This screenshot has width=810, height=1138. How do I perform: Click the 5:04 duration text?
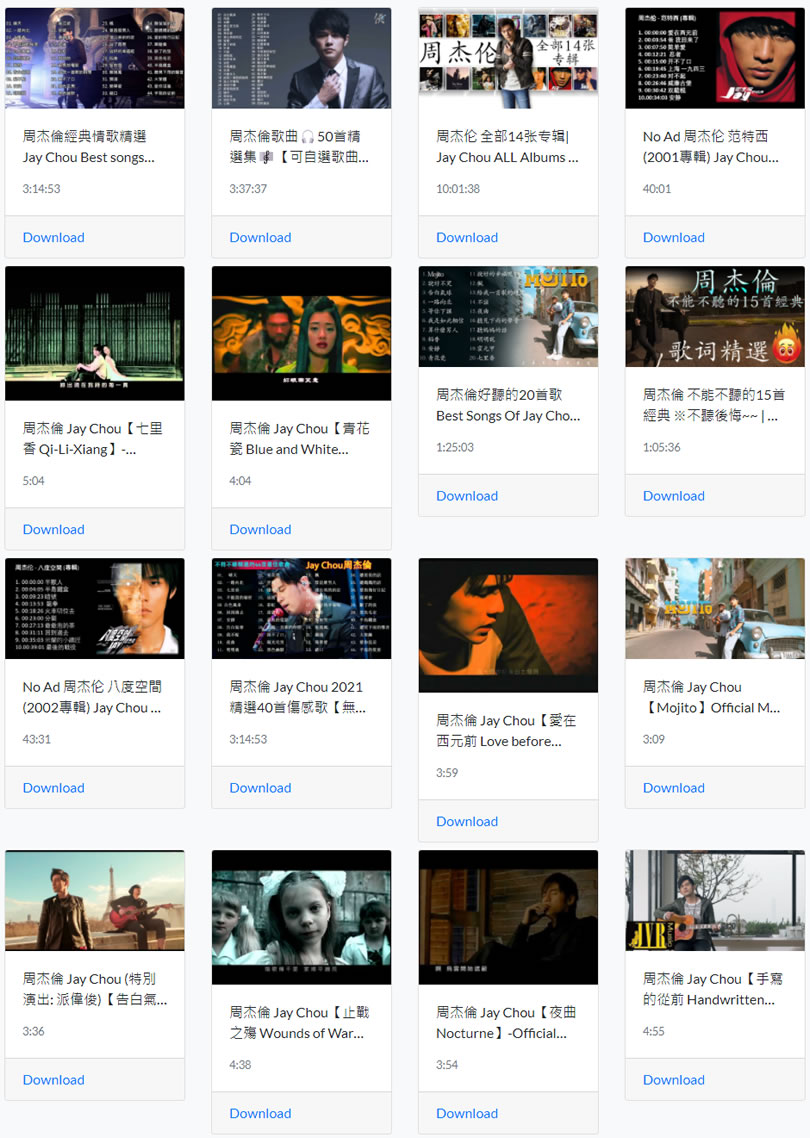pyautogui.click(x=33, y=480)
